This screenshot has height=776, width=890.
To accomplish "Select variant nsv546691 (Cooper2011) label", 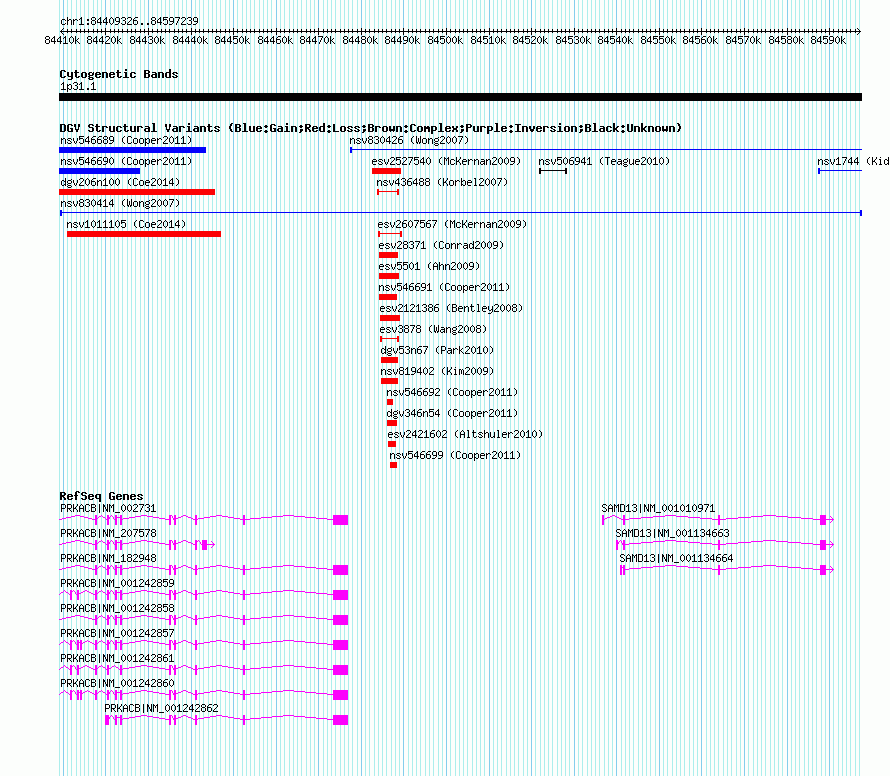I will click(444, 287).
